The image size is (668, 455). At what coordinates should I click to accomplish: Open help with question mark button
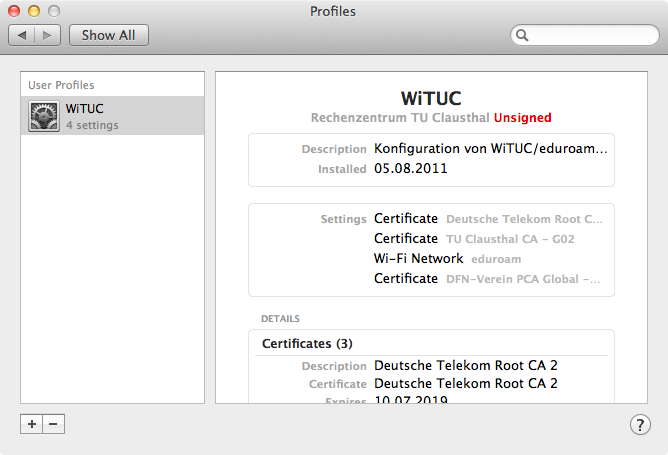click(x=640, y=425)
